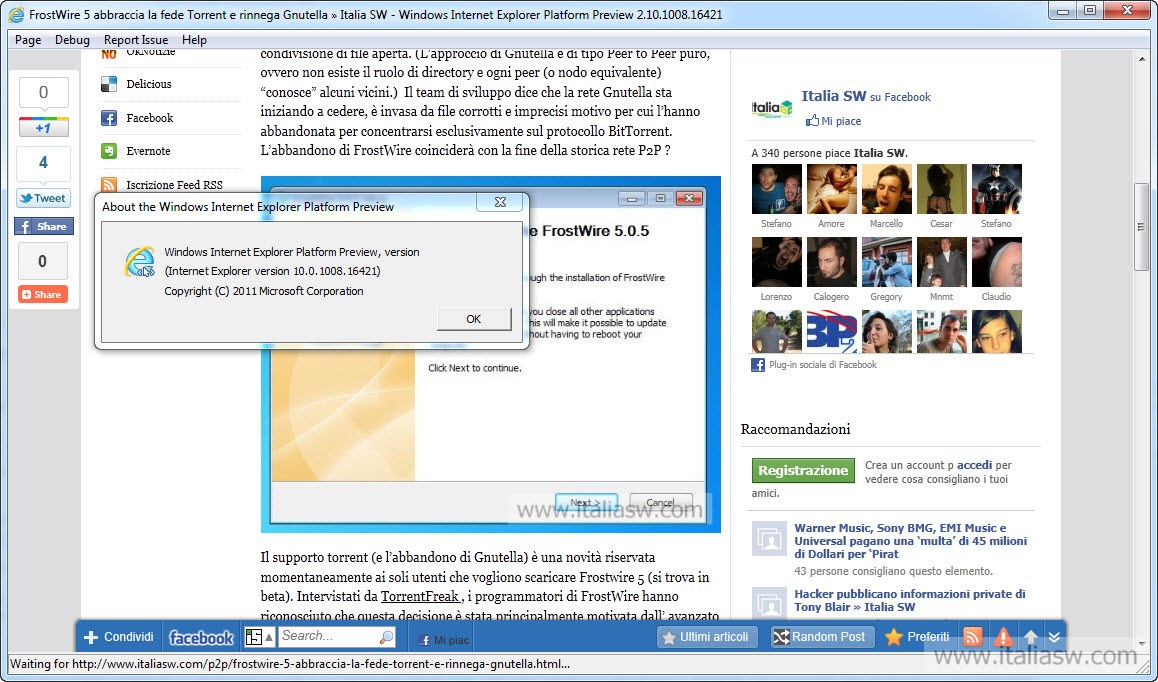Open the TorrentFreak link in the article
The width and height of the screenshot is (1158, 682).
(420, 596)
